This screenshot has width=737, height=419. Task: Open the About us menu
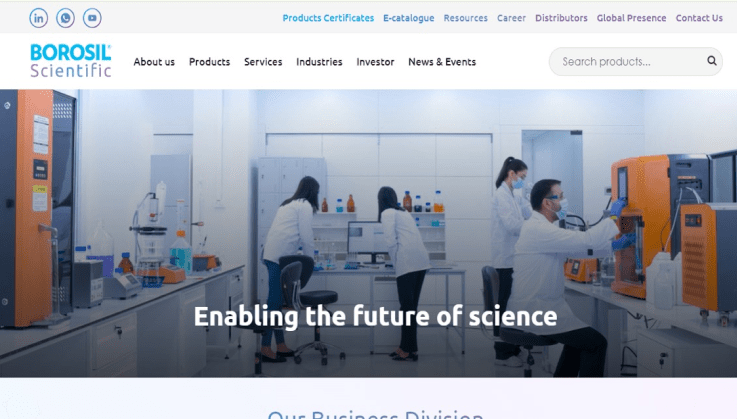pyautogui.click(x=154, y=62)
